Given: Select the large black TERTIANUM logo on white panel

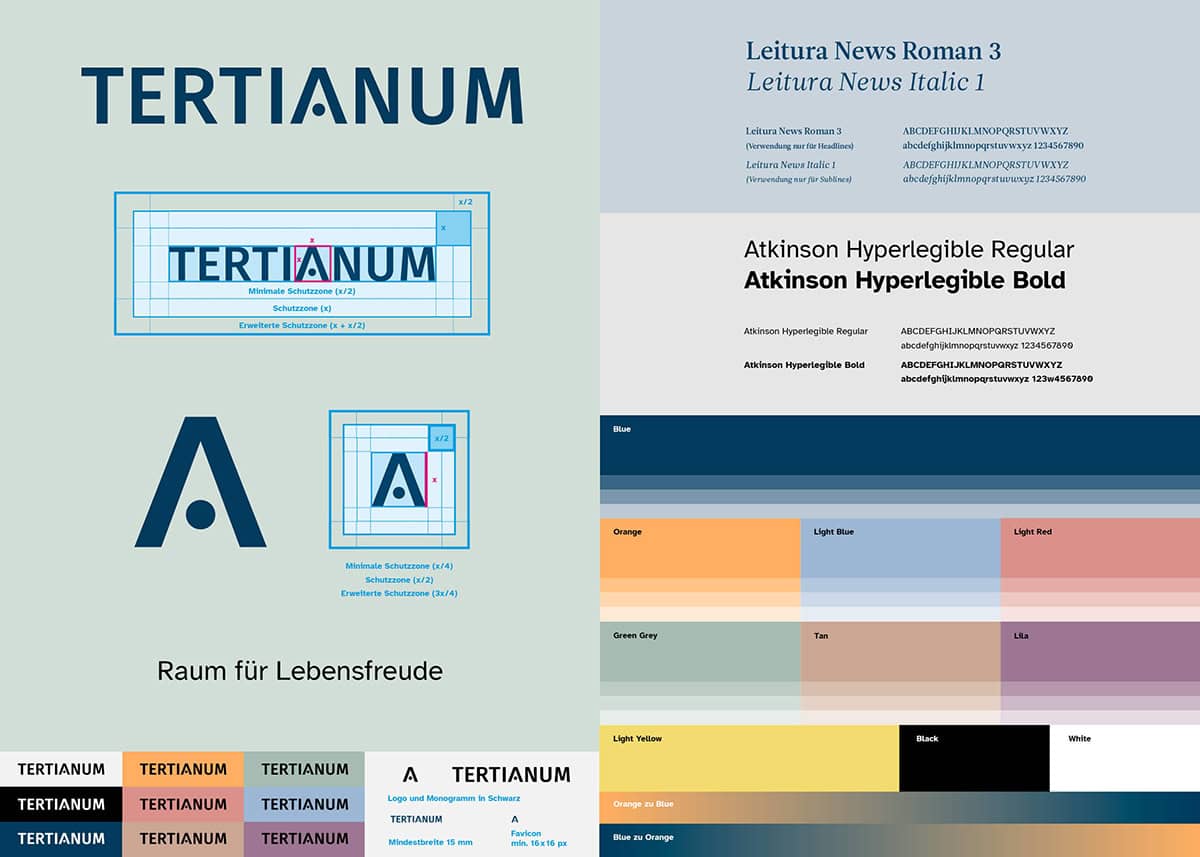Looking at the screenshot, I should coord(511,774).
